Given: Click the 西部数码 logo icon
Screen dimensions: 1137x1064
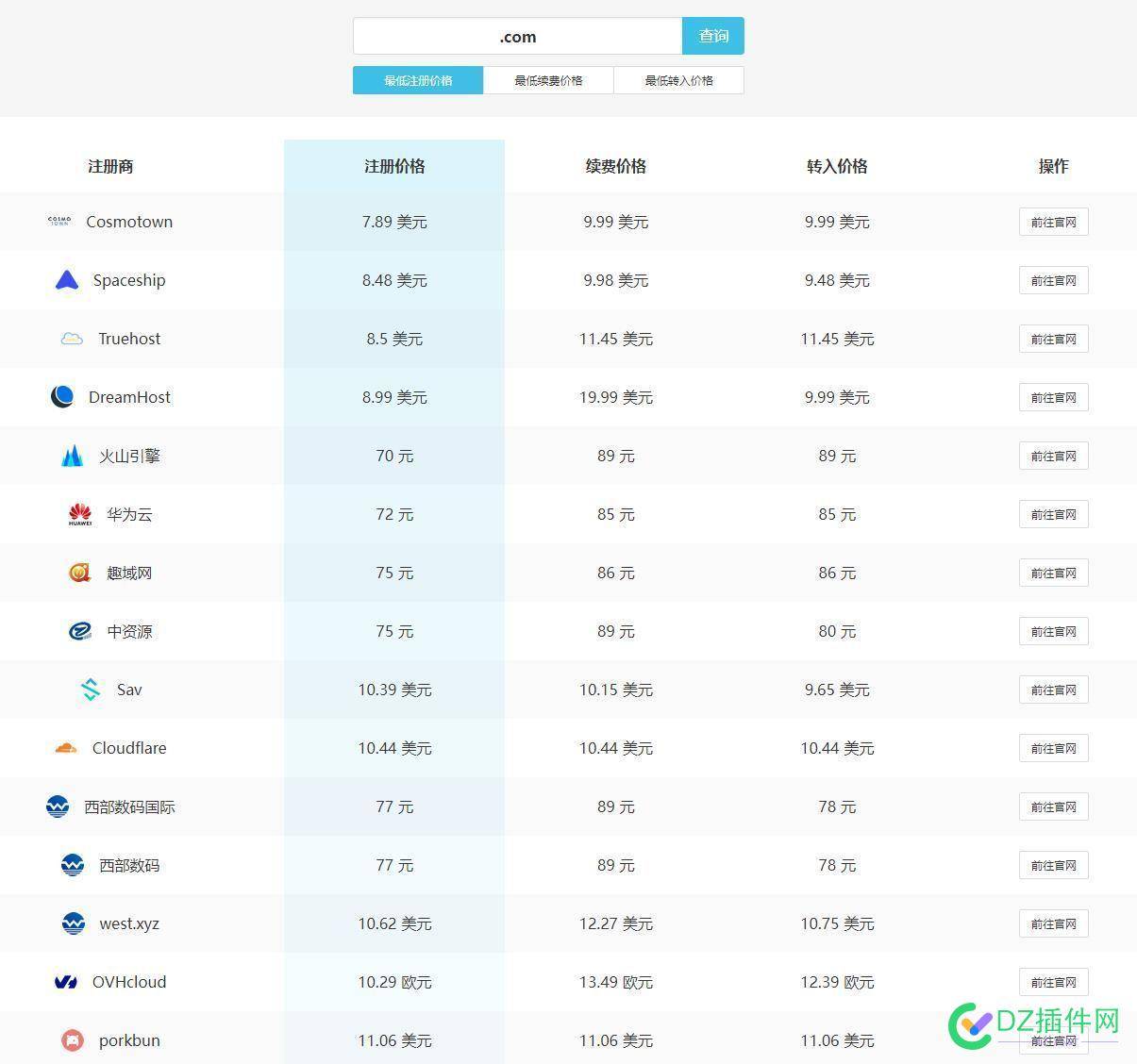Looking at the screenshot, I should coord(73,865).
